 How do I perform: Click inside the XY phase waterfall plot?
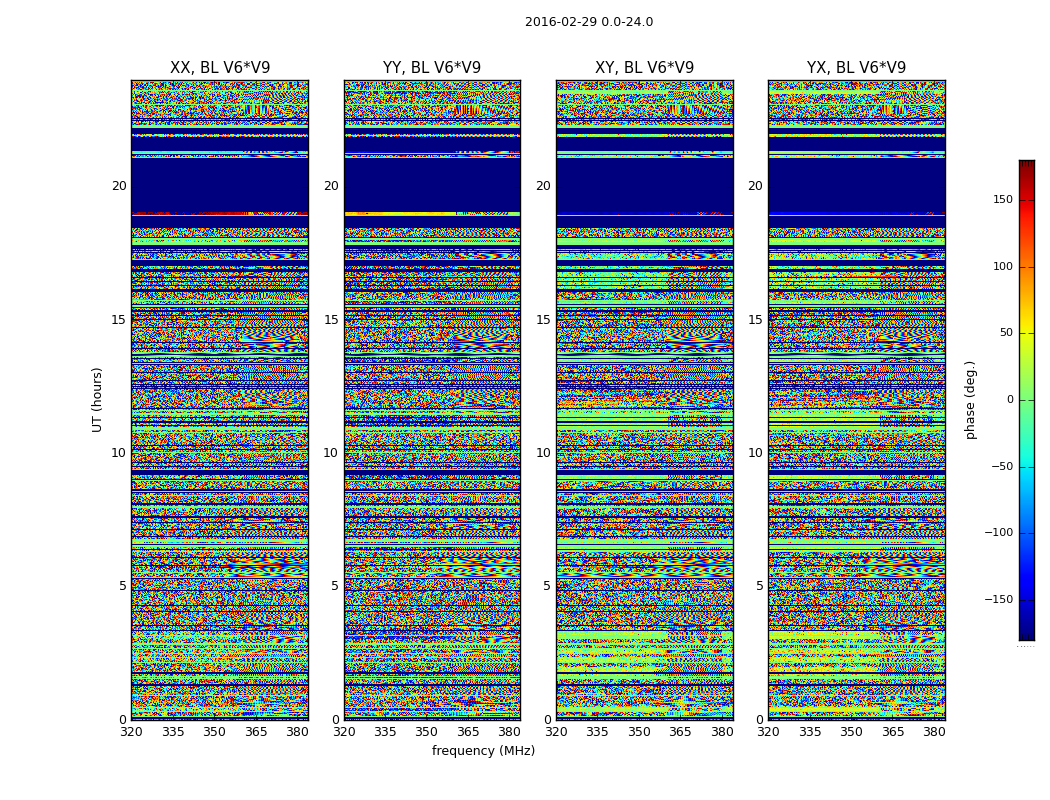pos(644,400)
